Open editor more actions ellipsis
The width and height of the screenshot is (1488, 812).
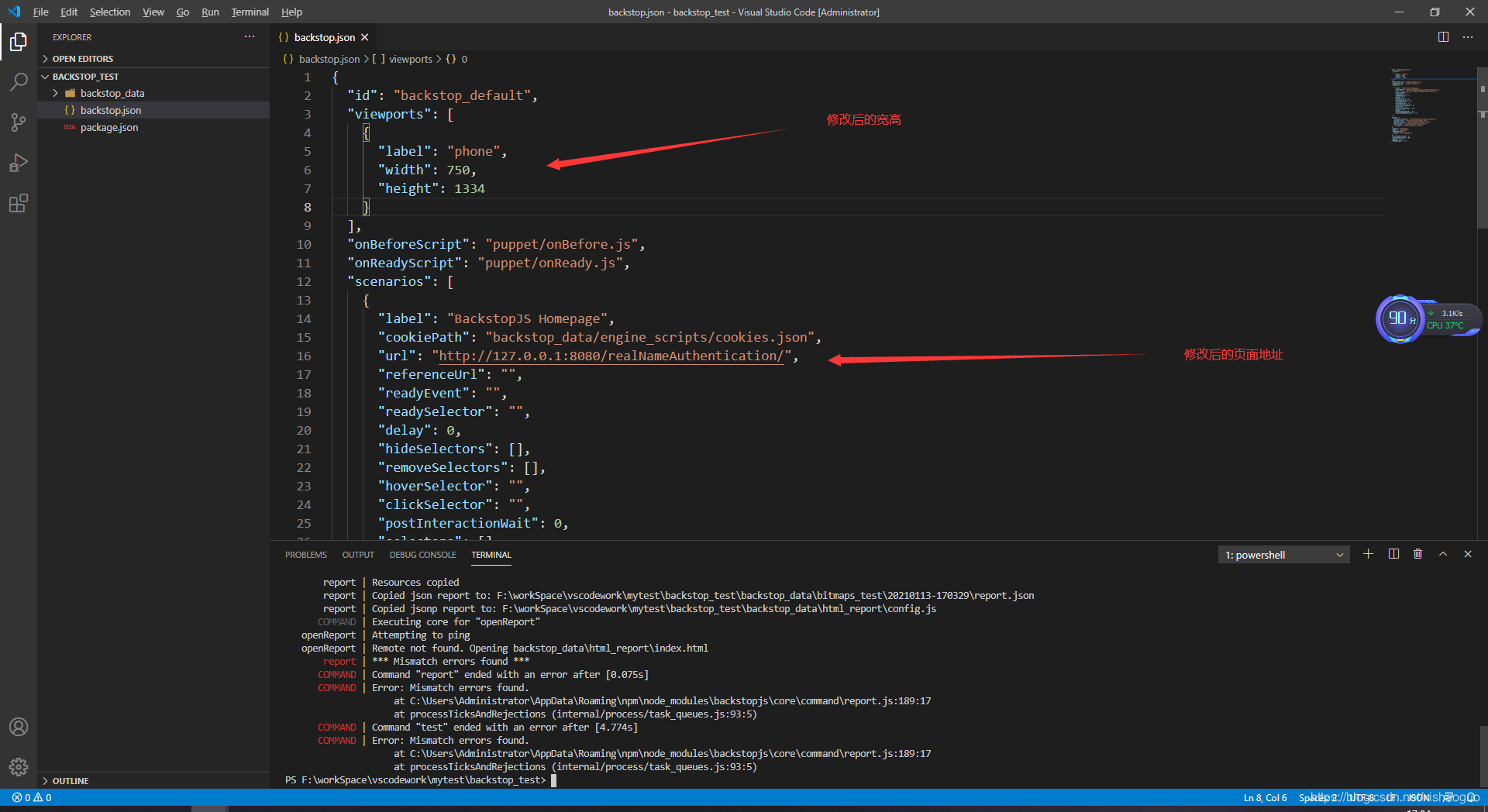coord(1468,37)
